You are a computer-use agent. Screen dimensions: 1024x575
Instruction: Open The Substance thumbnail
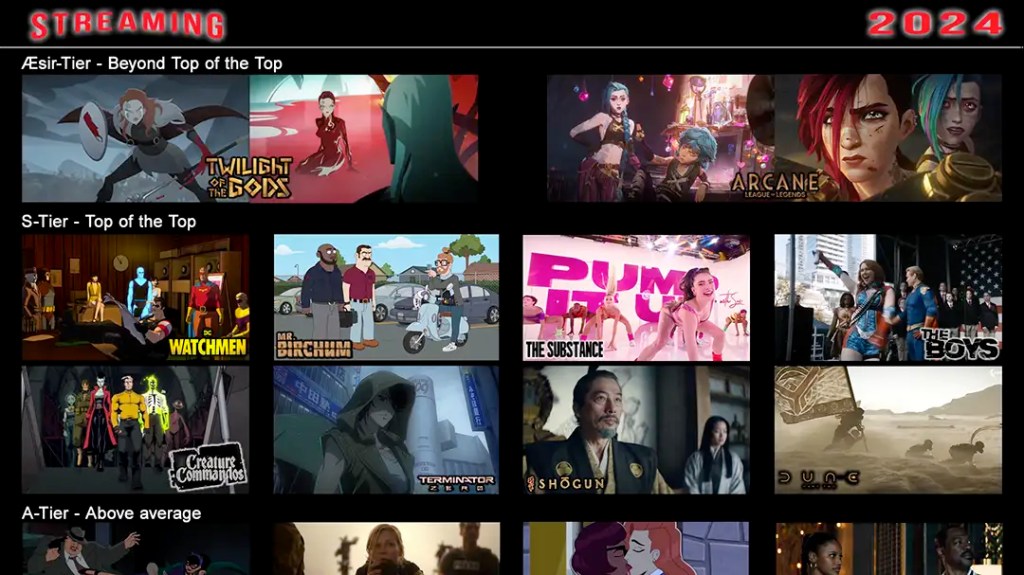pyautogui.click(x=636, y=297)
